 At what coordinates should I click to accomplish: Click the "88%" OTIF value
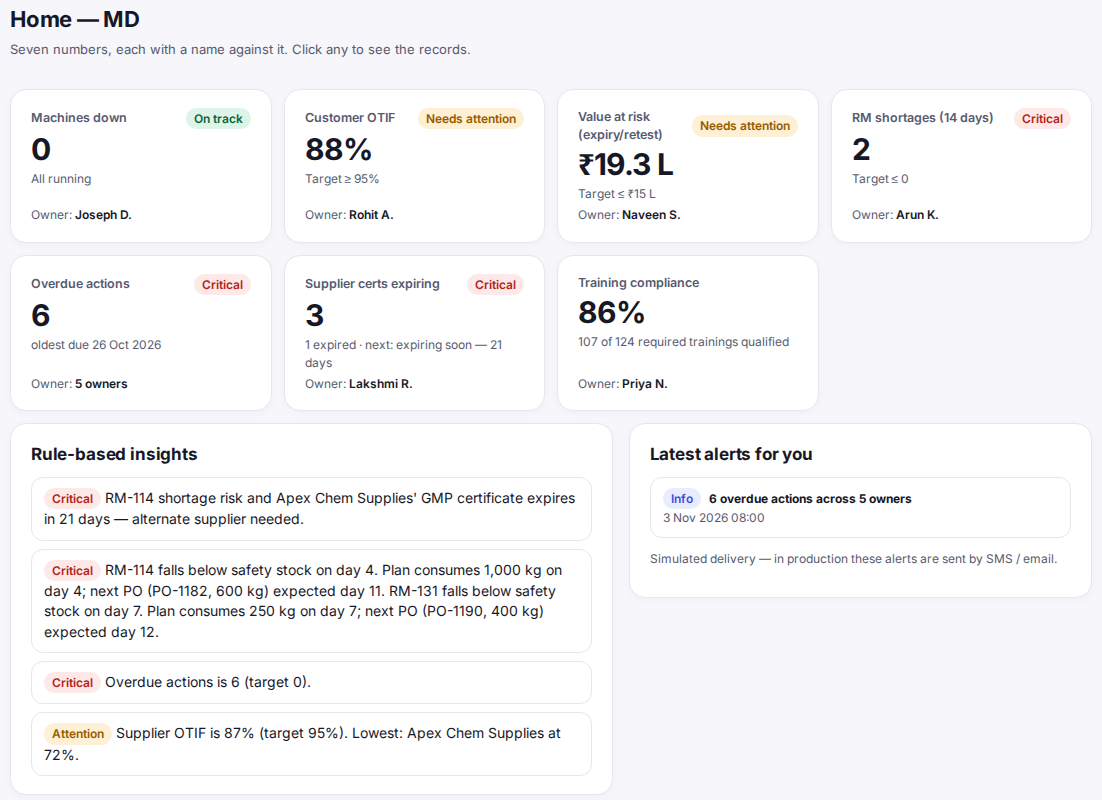click(338, 149)
